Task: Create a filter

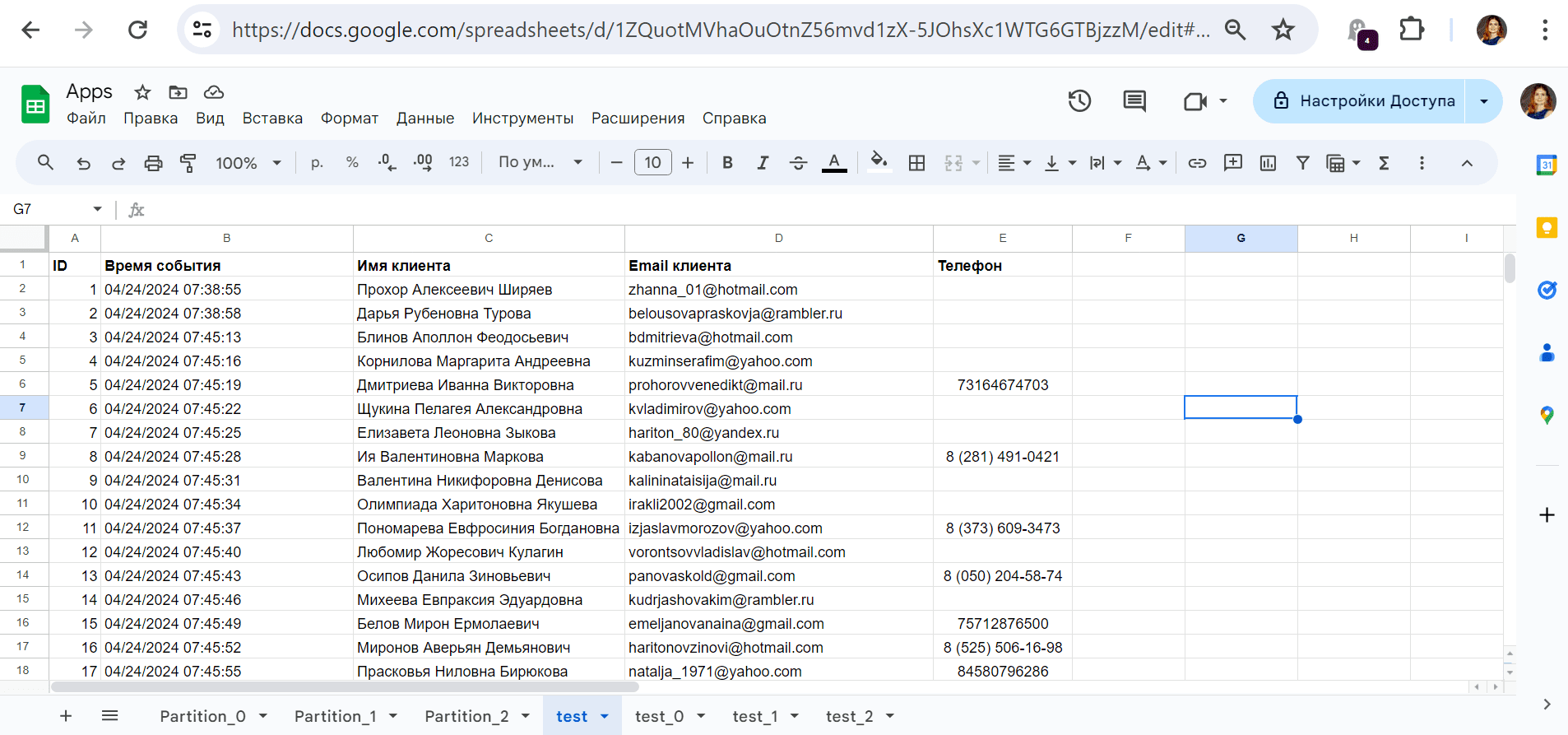Action: click(1302, 163)
